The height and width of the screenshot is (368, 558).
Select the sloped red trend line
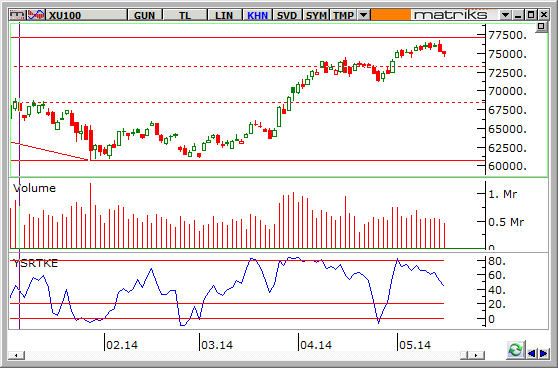click(x=49, y=151)
